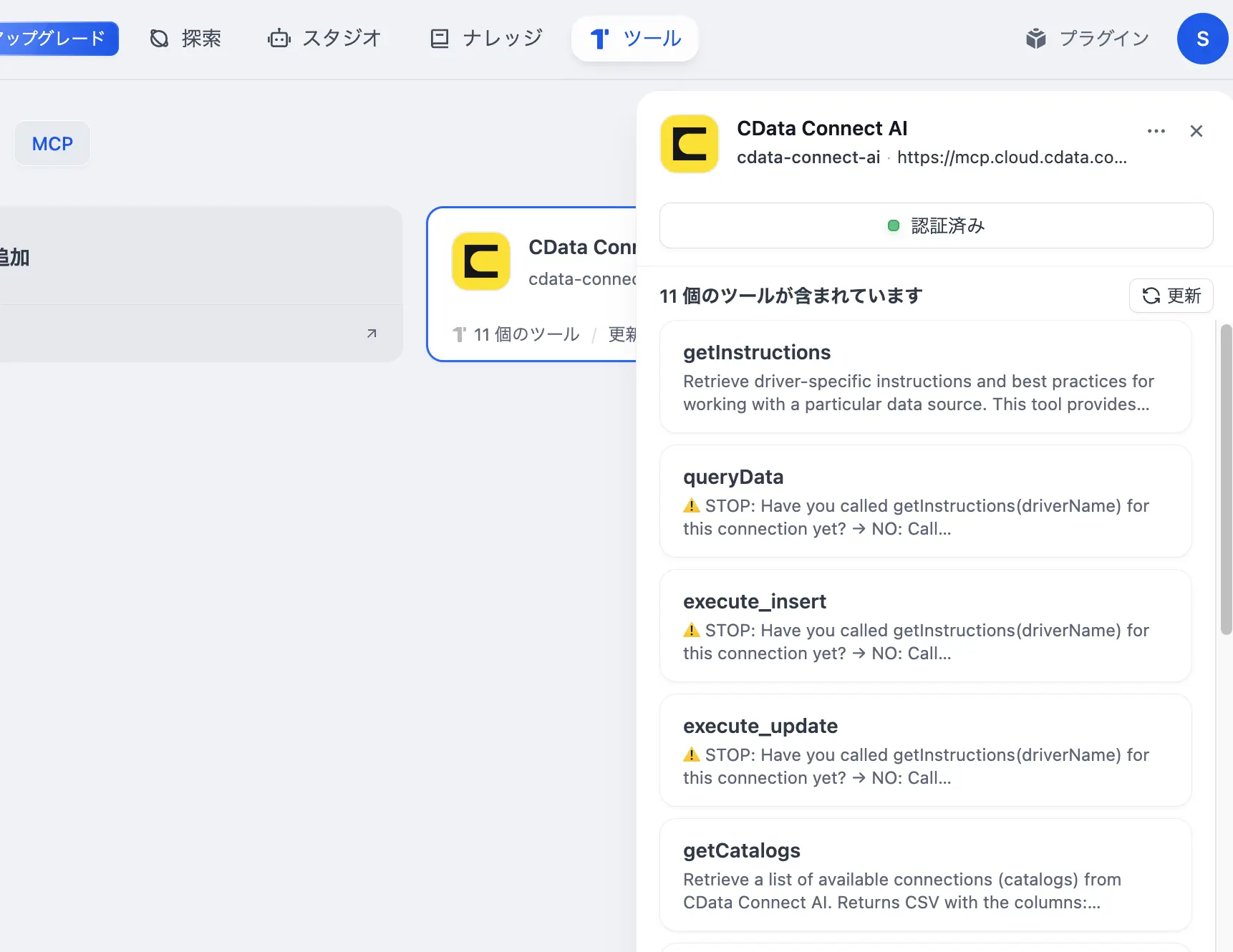The width and height of the screenshot is (1233, 952).
Task: Open the 探索 tab
Action: 185,39
